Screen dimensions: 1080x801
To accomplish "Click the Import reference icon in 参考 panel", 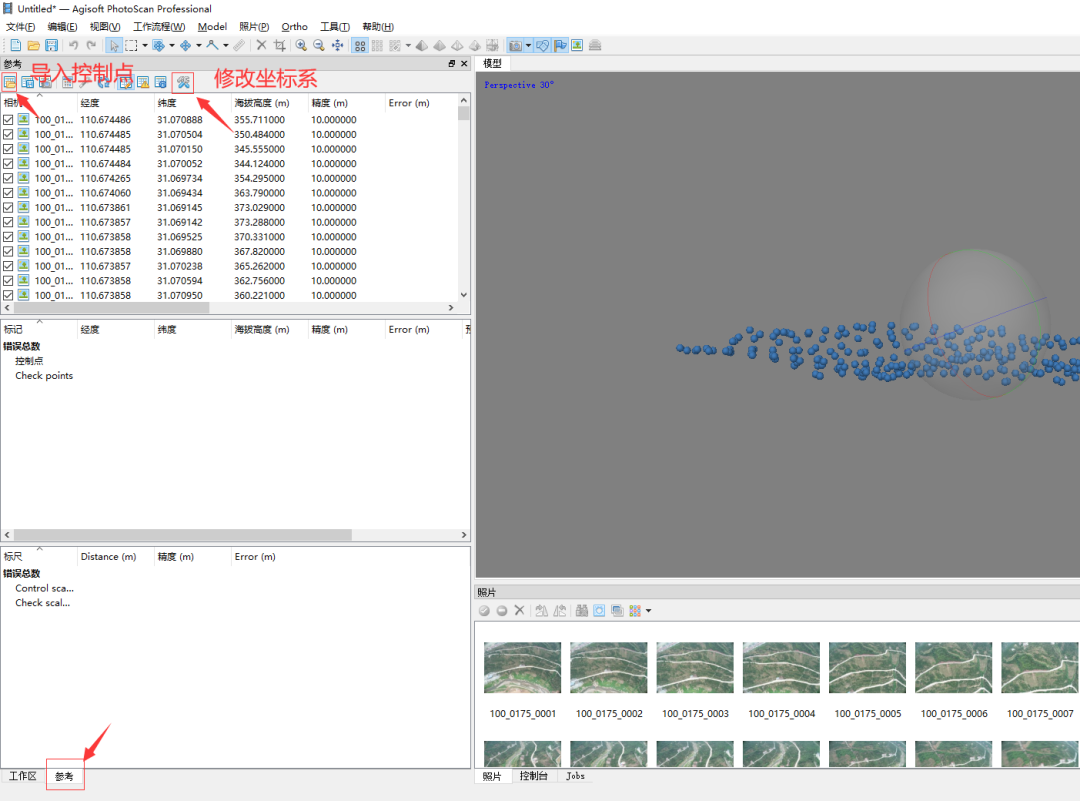I will tap(9, 83).
